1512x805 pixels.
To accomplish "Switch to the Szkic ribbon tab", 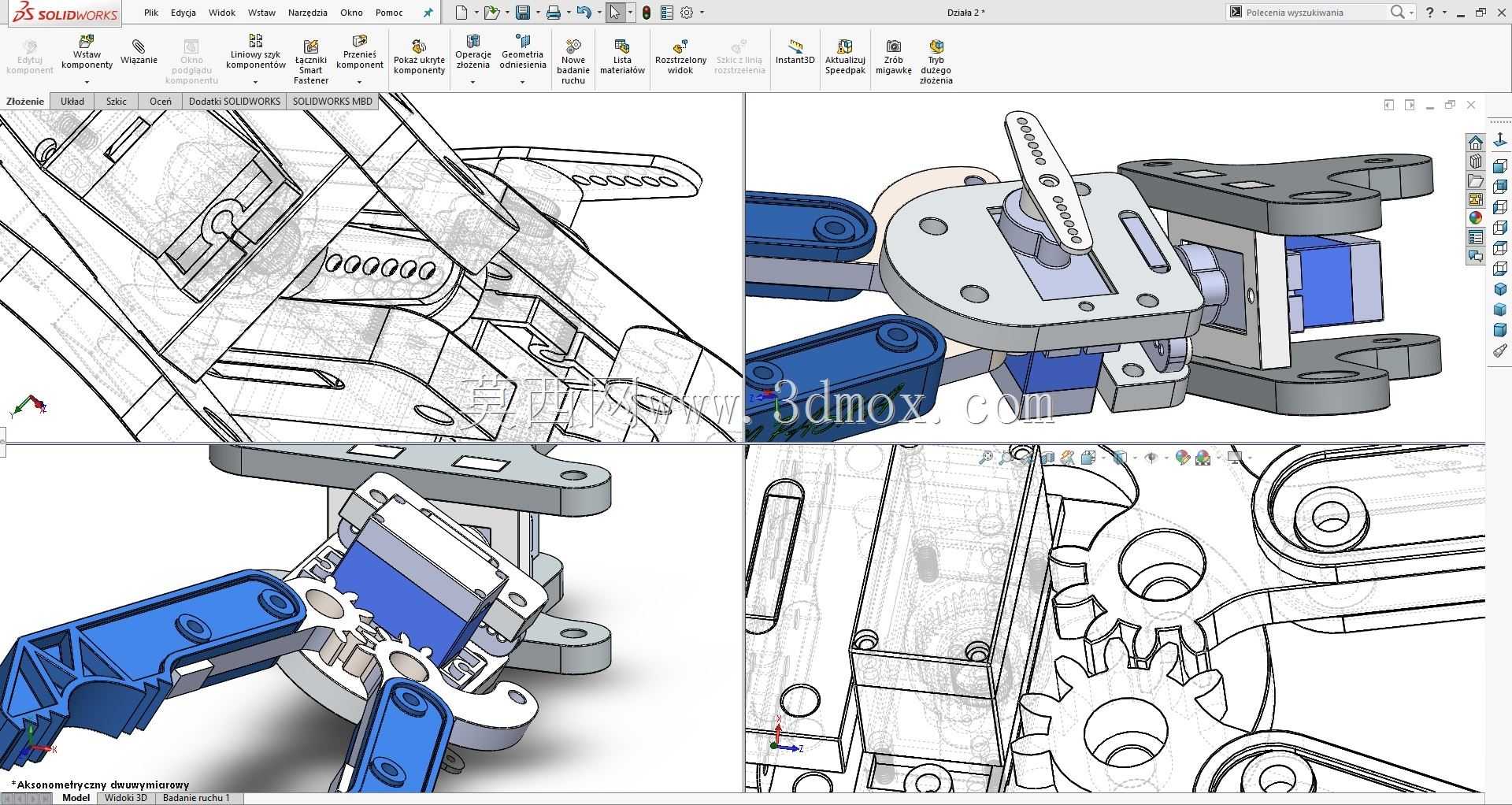I will tap(117, 102).
